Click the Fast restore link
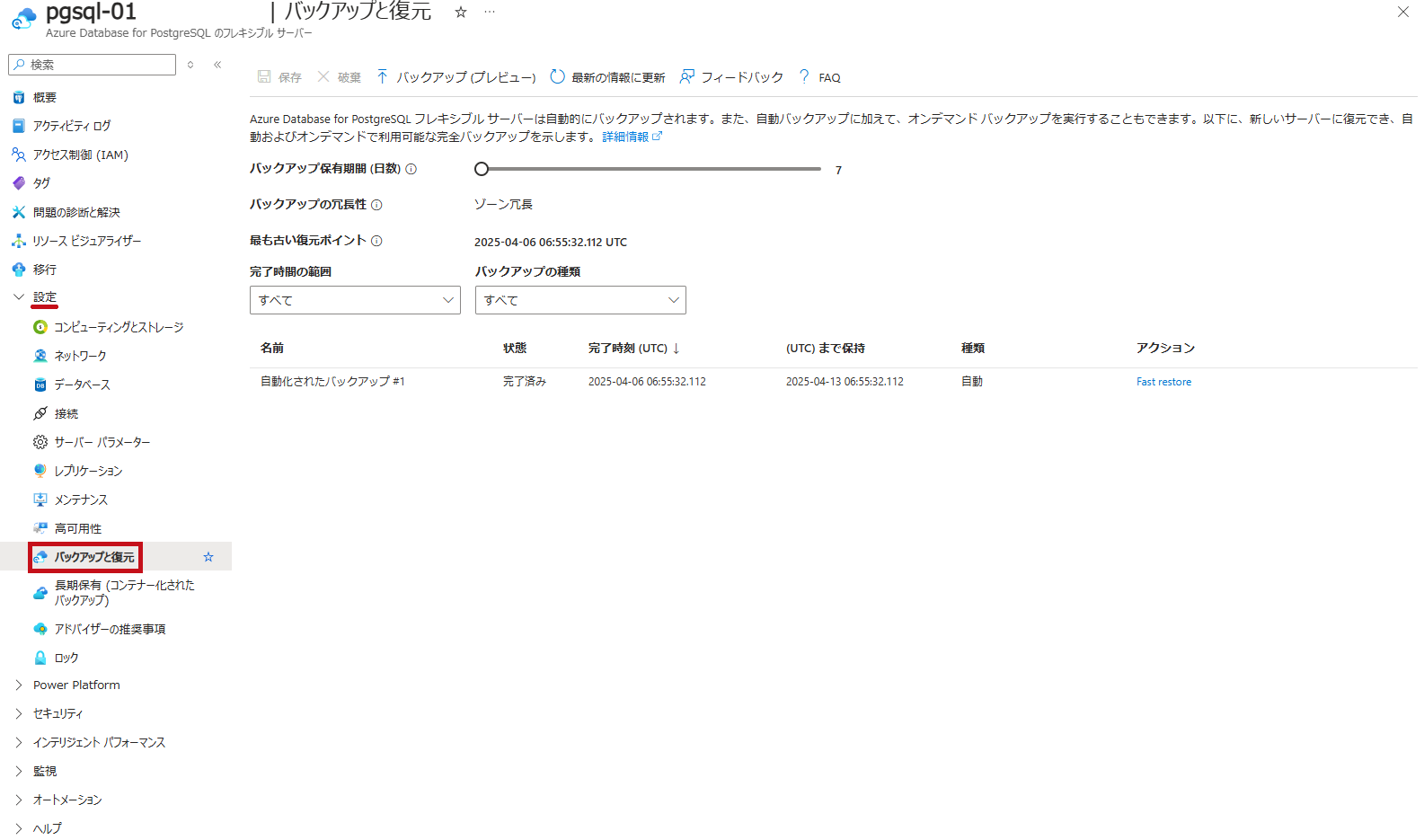This screenshot has width=1424, height=840. (1163, 382)
